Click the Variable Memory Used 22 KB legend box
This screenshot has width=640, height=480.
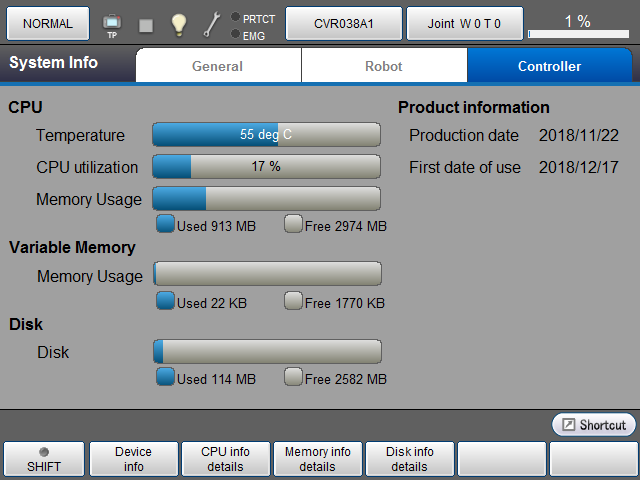coord(166,300)
